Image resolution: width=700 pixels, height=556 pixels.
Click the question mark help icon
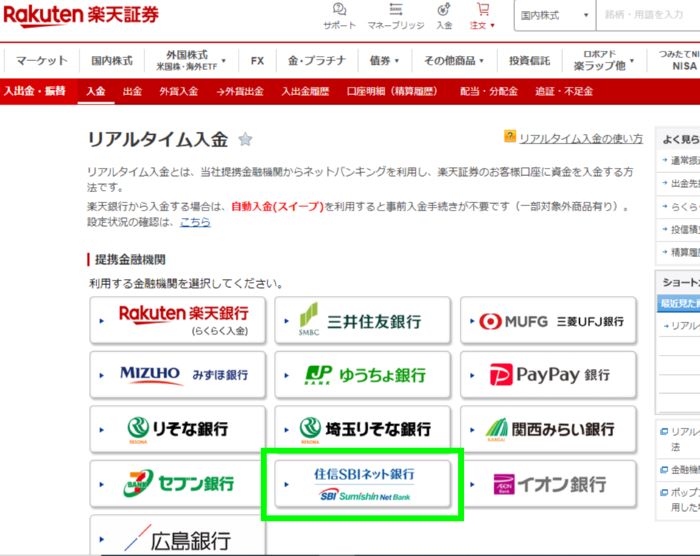[x=509, y=136]
